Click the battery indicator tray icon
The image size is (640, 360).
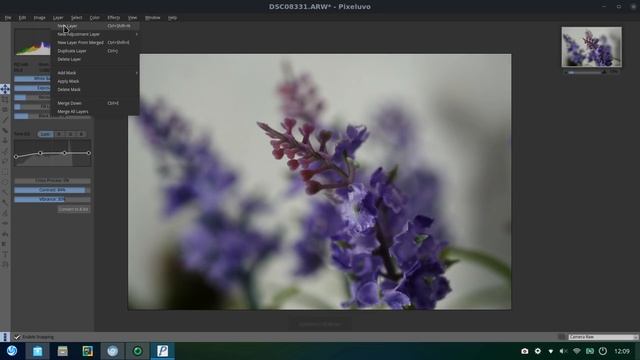point(590,351)
